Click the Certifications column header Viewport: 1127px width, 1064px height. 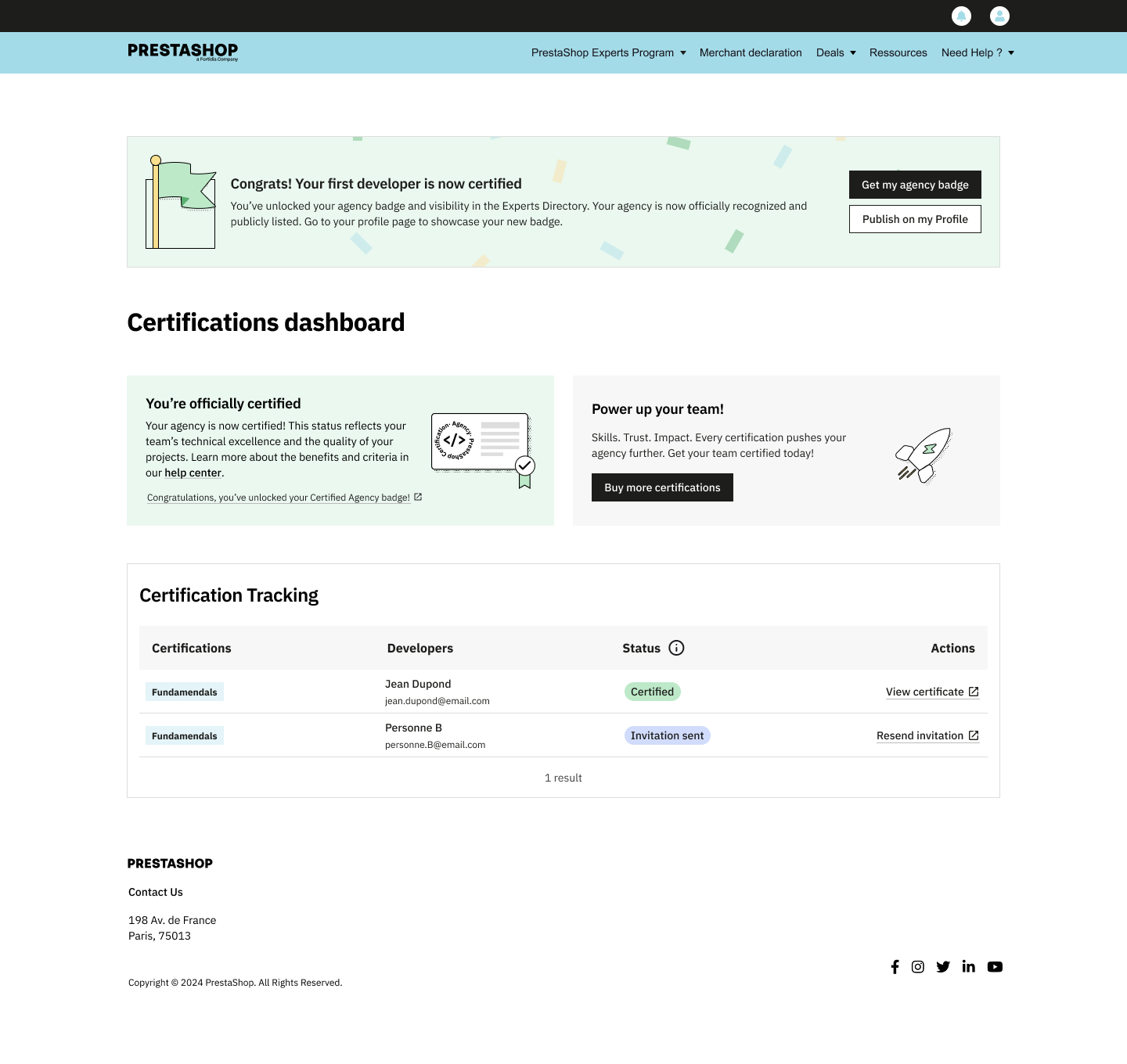[192, 648]
